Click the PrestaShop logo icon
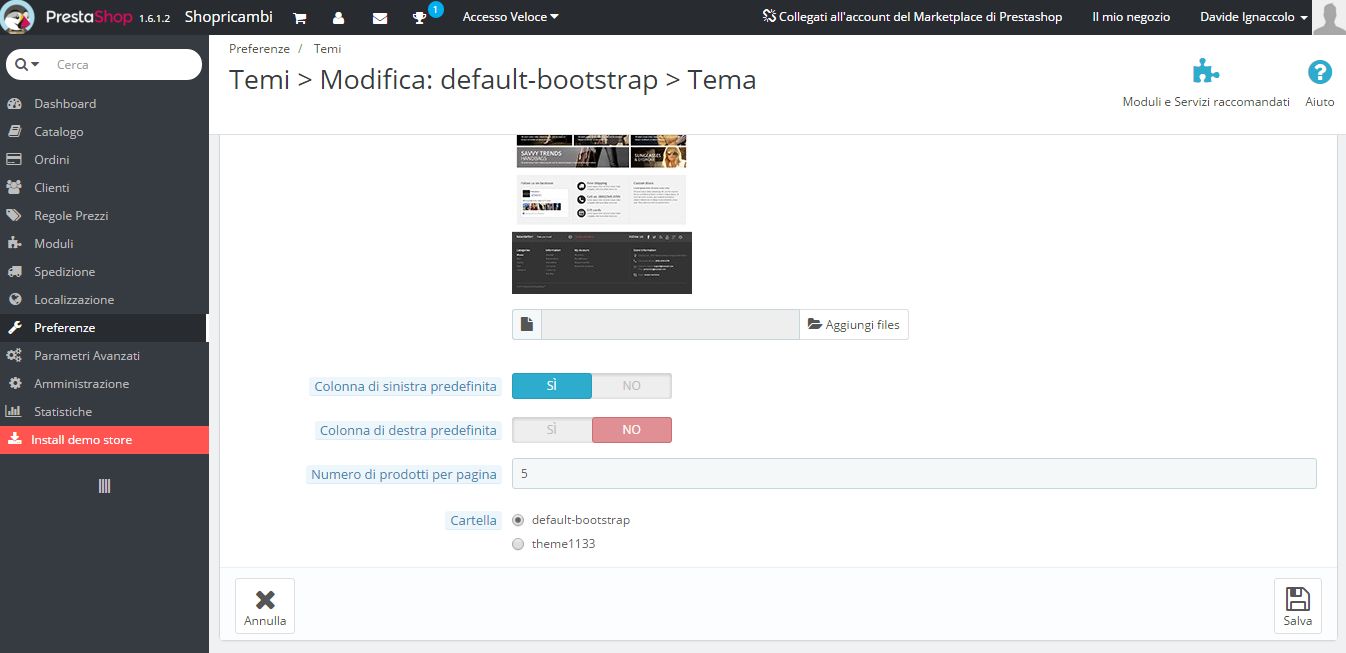 point(19,17)
